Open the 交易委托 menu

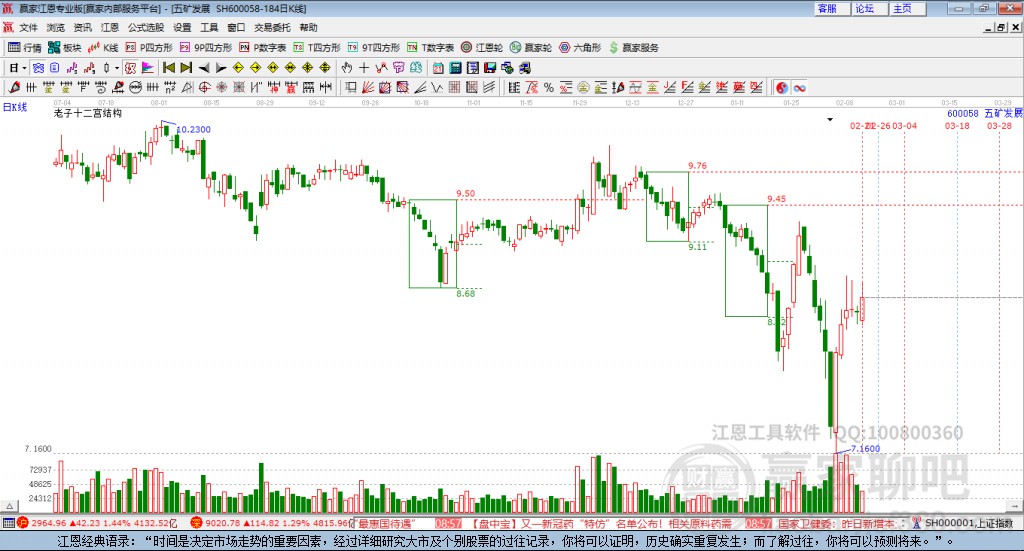coord(272,27)
